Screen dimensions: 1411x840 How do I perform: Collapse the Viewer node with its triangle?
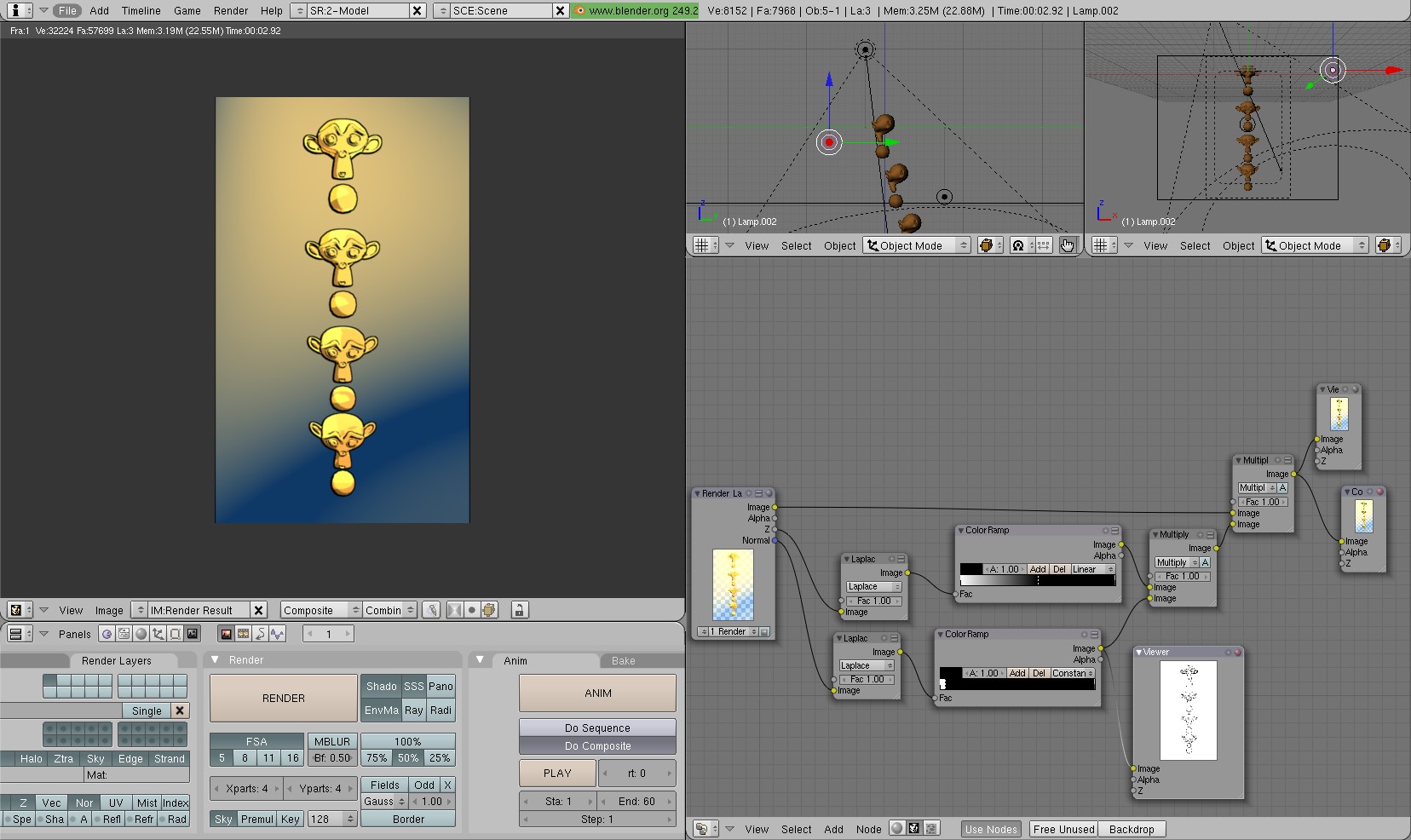tap(1139, 652)
